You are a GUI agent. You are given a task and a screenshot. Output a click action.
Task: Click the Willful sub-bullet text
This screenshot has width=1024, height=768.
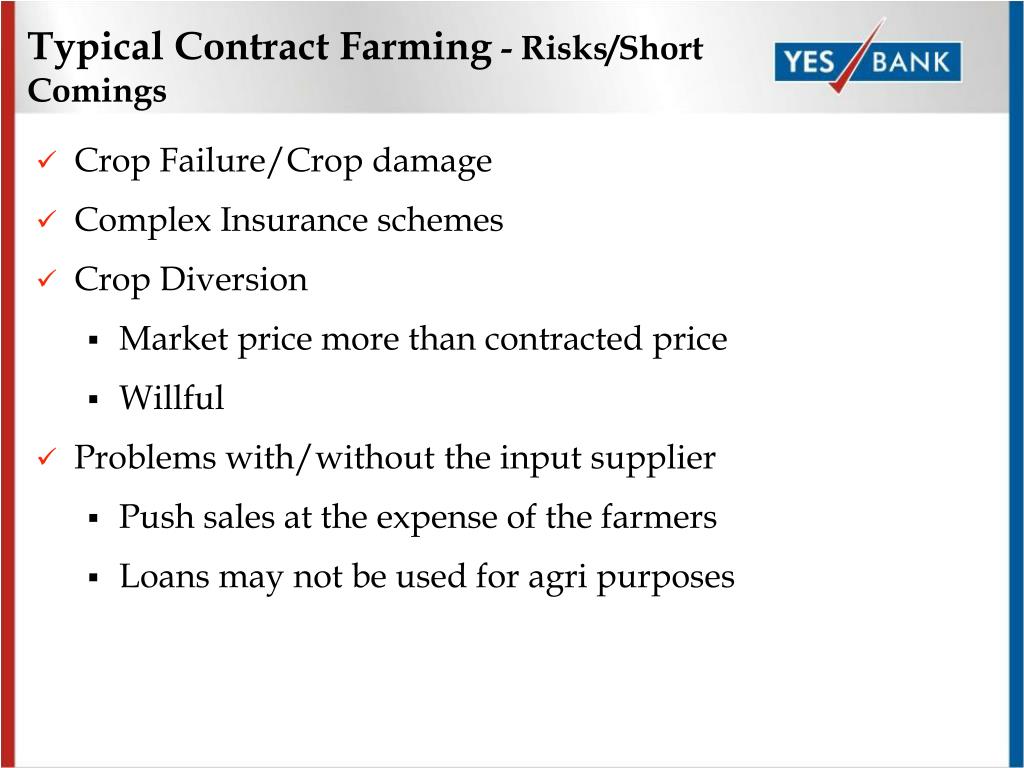(x=172, y=398)
